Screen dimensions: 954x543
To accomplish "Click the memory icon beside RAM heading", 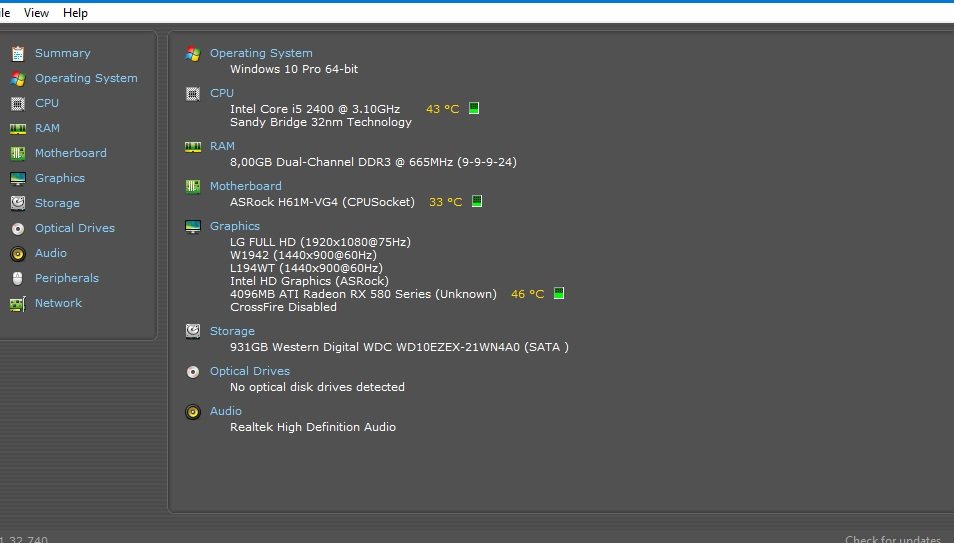I will [x=193, y=147].
